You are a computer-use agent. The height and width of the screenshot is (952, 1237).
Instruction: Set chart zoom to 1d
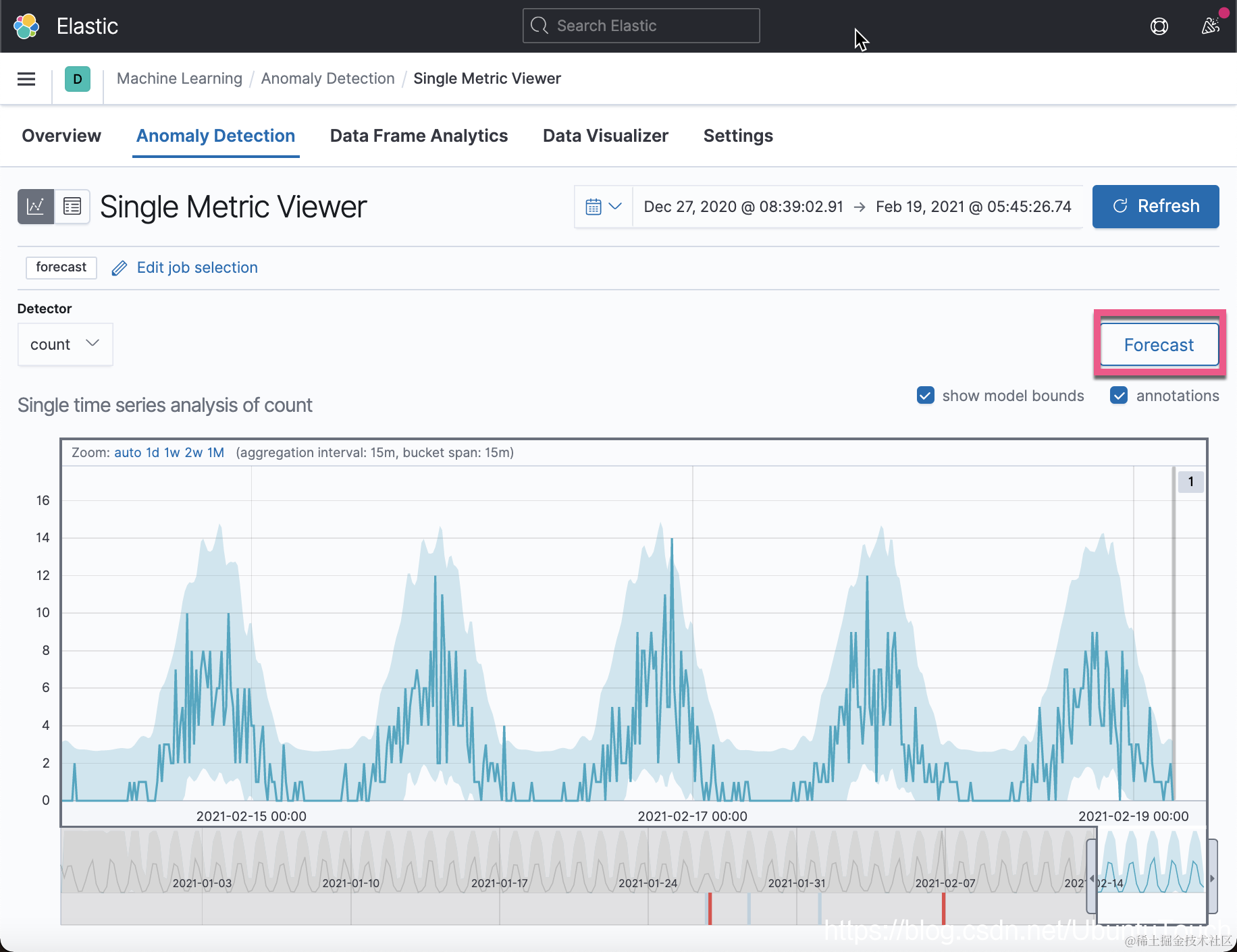pyautogui.click(x=153, y=452)
